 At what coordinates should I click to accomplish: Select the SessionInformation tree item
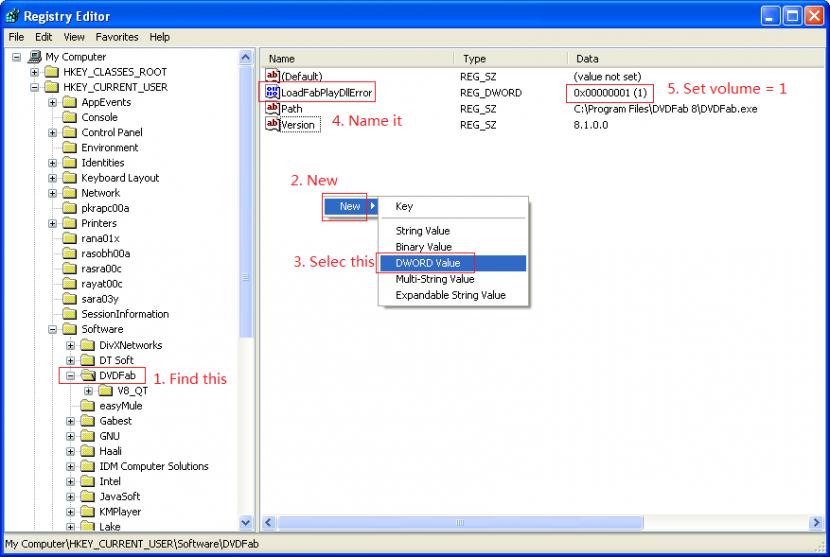click(x=125, y=314)
